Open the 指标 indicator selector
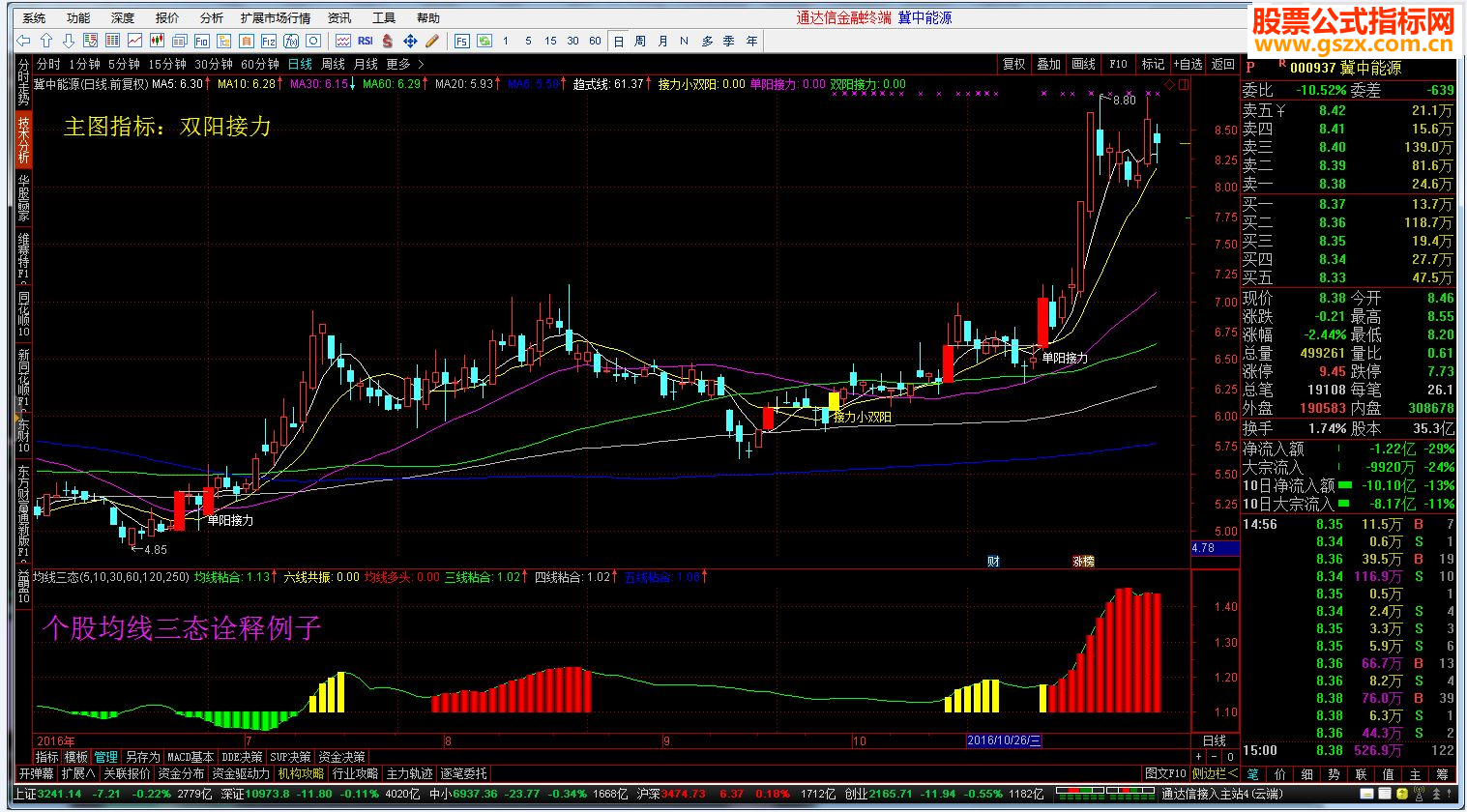This screenshot has width=1467, height=812. pyautogui.click(x=46, y=757)
